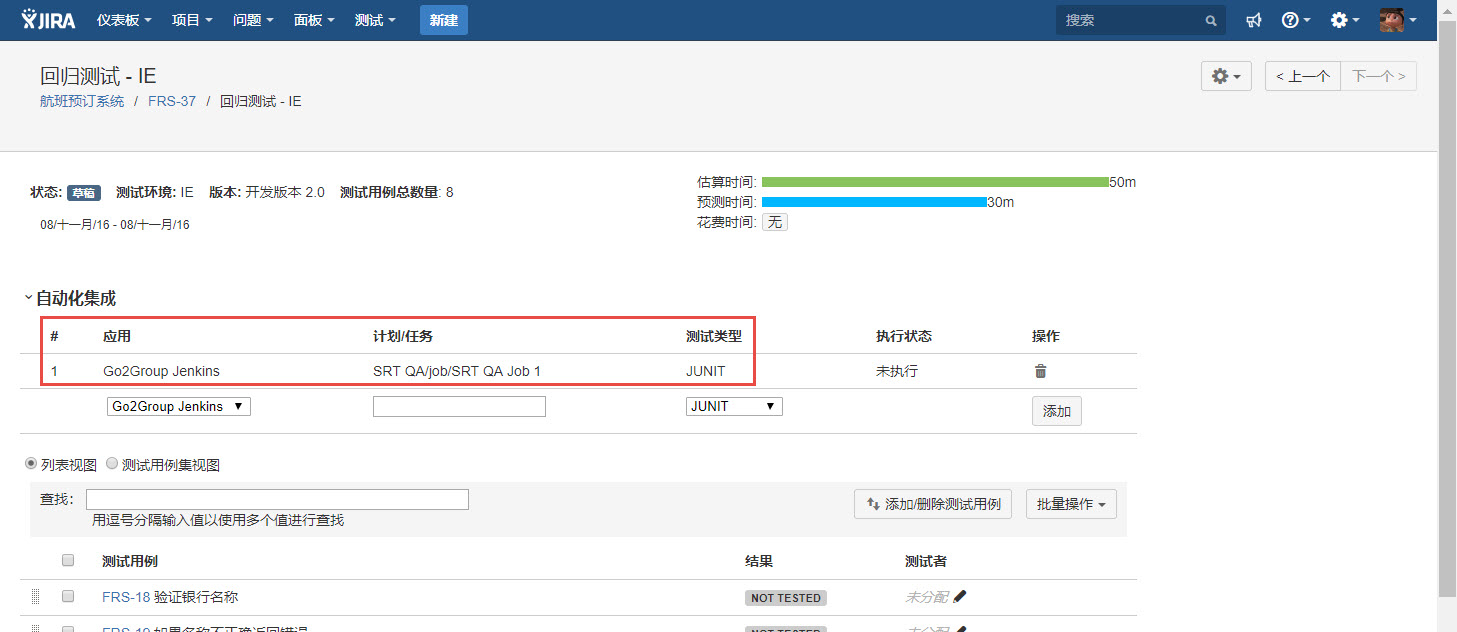
Task: Click the 计划/任务 input field
Action: click(x=459, y=406)
